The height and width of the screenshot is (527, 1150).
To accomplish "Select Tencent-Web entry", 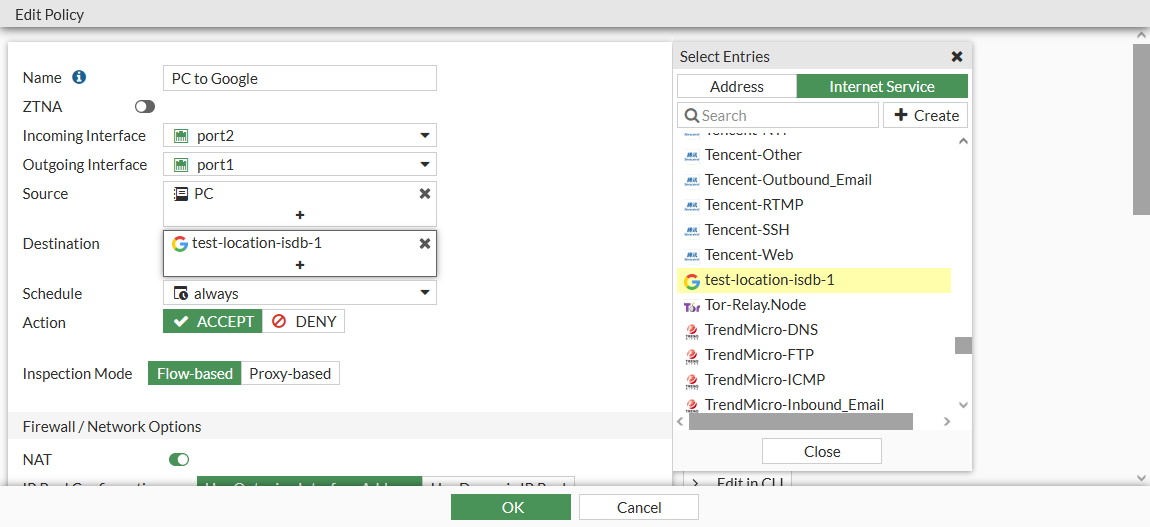I will [814, 254].
